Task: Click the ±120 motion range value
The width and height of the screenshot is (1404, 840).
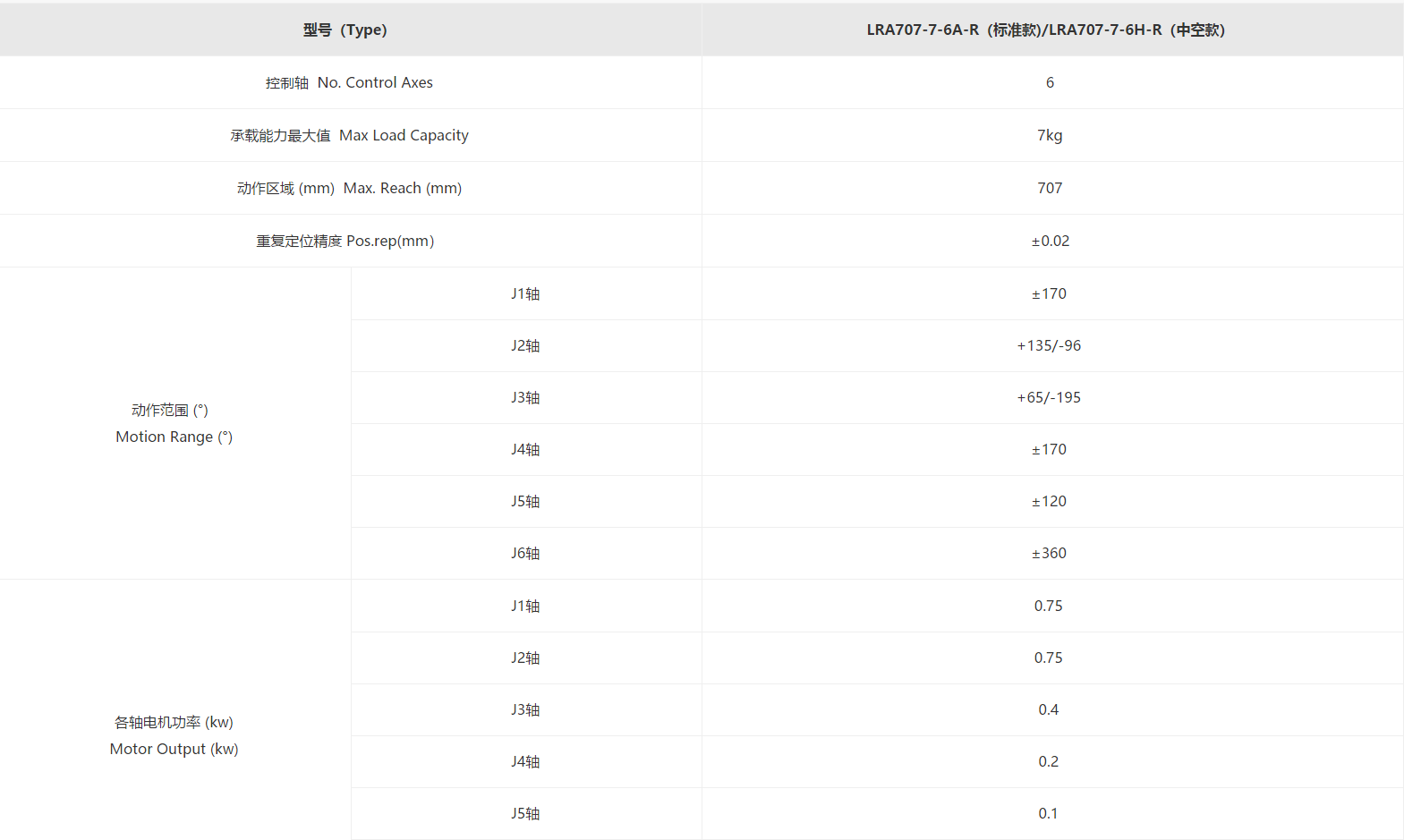Action: 1049,502
